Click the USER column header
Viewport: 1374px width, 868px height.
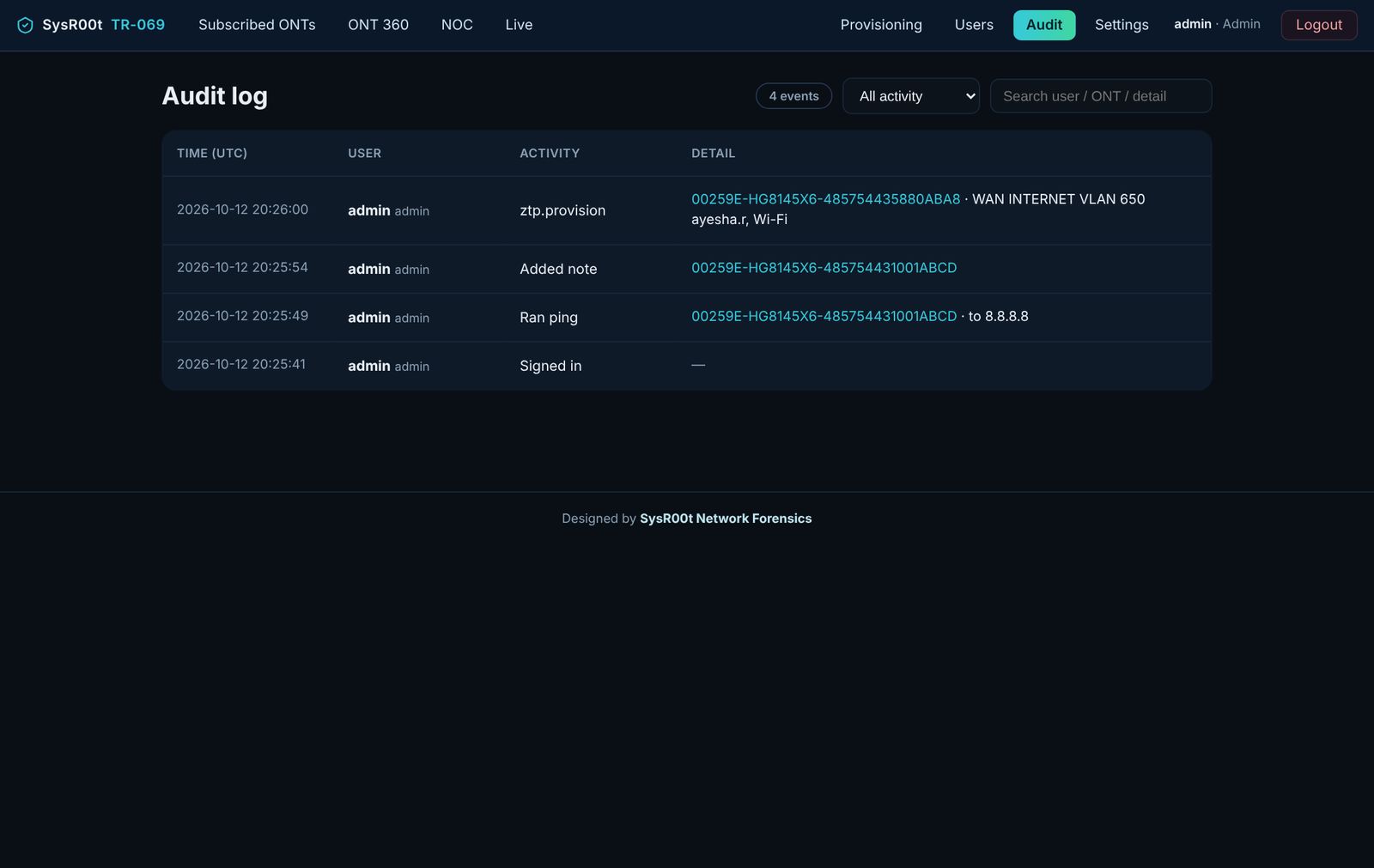[x=364, y=153]
